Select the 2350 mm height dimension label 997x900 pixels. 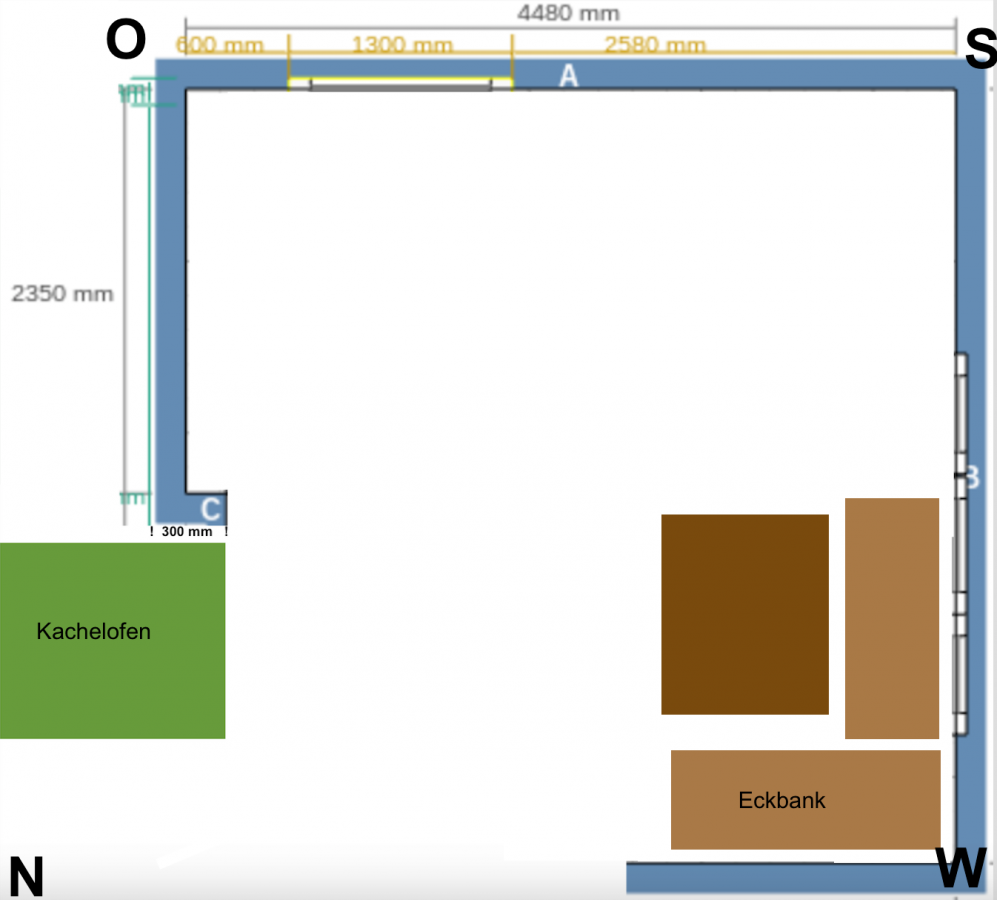click(x=62, y=294)
